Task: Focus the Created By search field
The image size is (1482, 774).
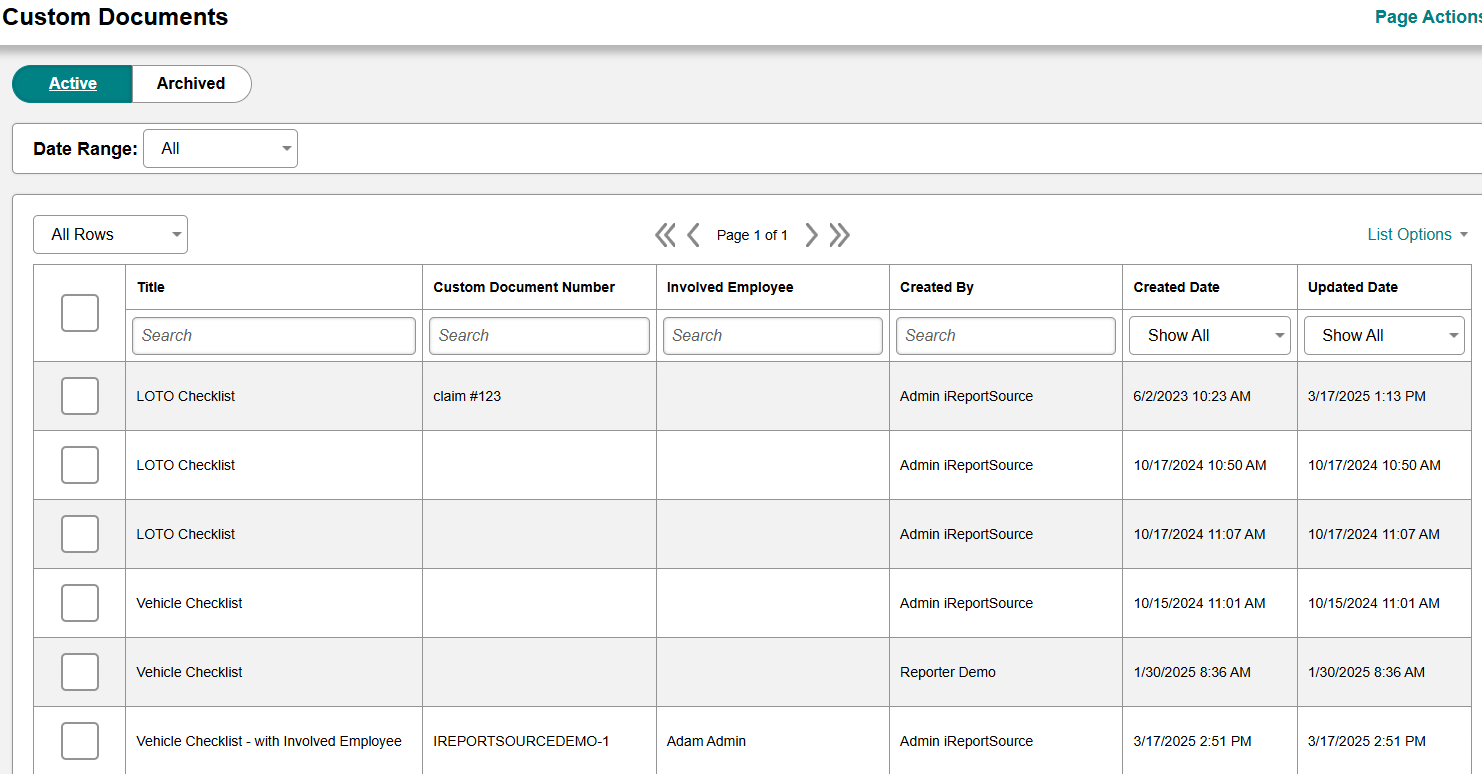Action: click(x=1006, y=336)
